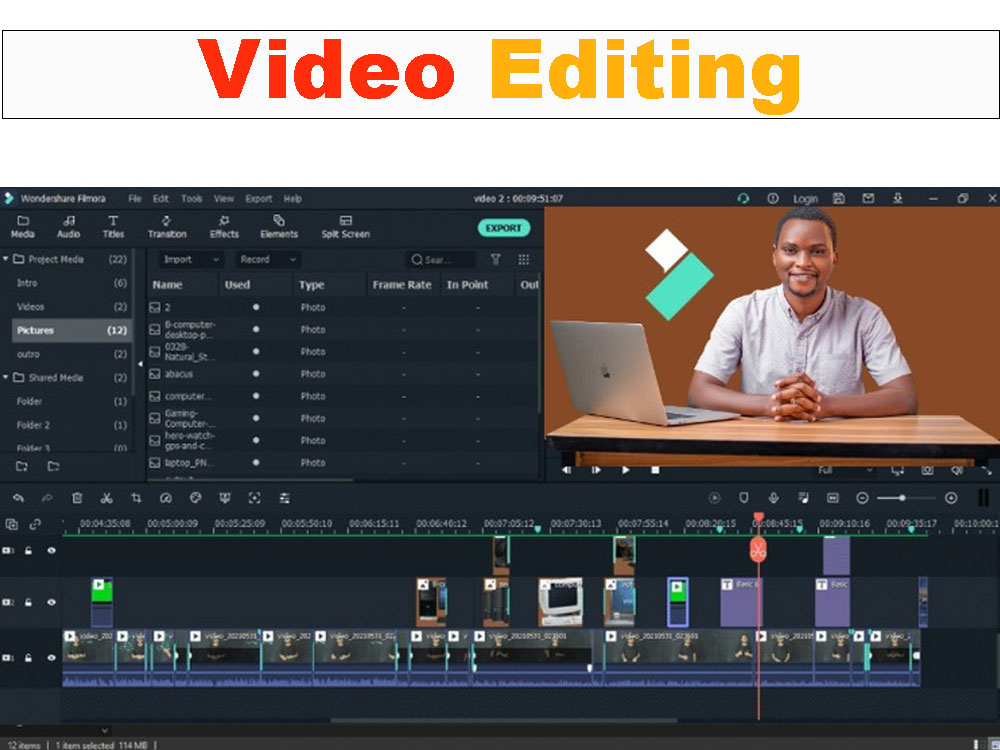Click the green screen icon
The height and width of the screenshot is (750, 1000).
click(224, 498)
